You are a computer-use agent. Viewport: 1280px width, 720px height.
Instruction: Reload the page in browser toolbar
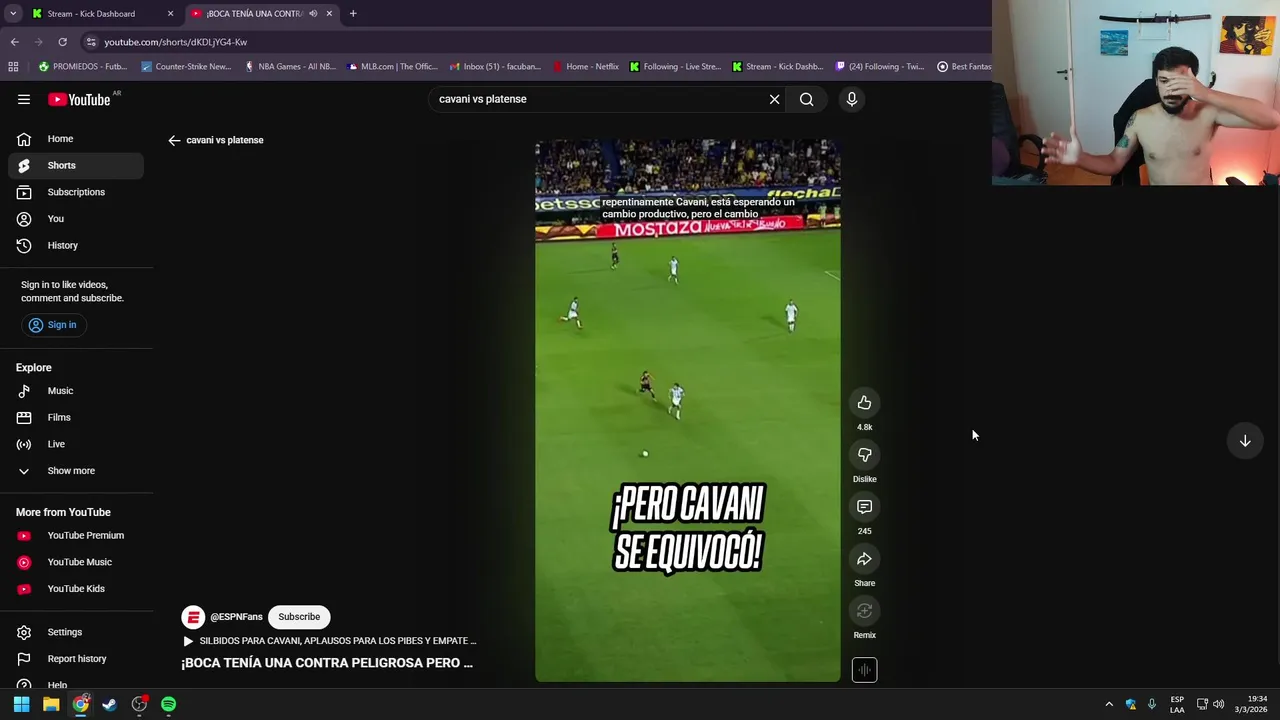coord(62,42)
